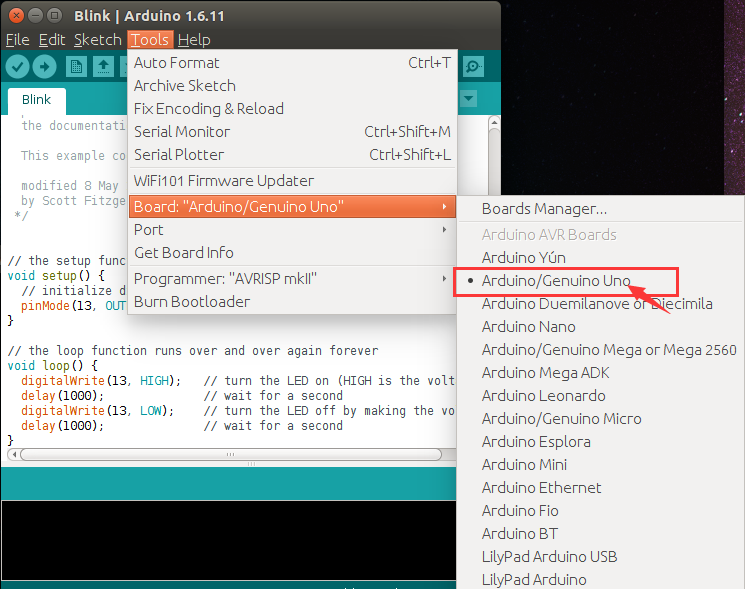Open the Serial Monitor magnifier icon
The image size is (745, 589).
[x=473, y=66]
